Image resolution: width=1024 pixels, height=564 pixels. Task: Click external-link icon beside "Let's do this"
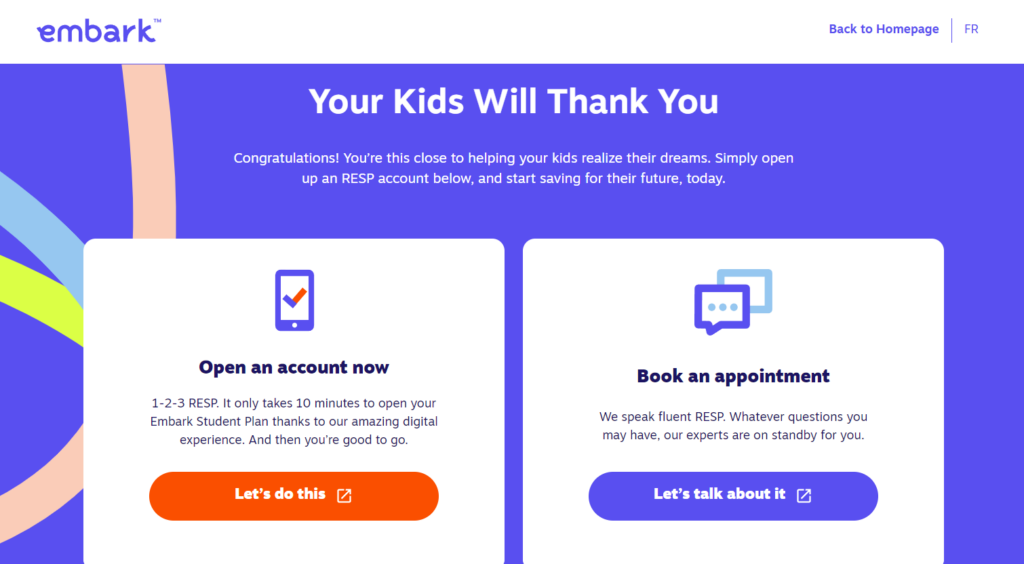[x=344, y=495]
